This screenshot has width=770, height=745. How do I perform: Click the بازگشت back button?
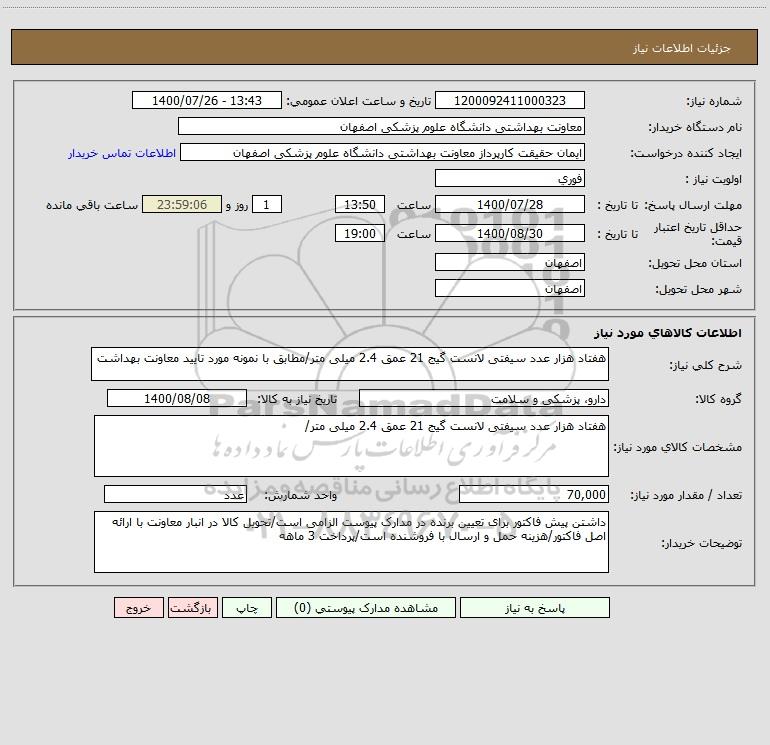tap(192, 607)
